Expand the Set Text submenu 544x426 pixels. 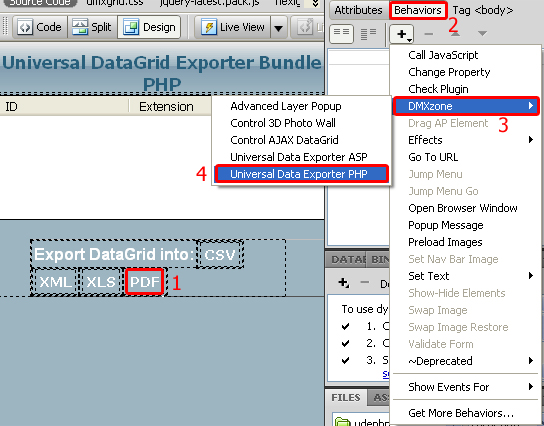tap(466, 276)
